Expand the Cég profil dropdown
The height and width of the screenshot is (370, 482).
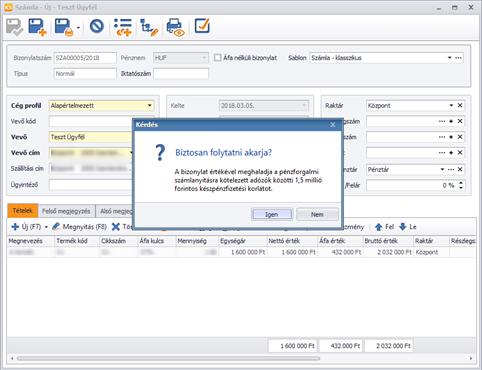click(x=150, y=106)
